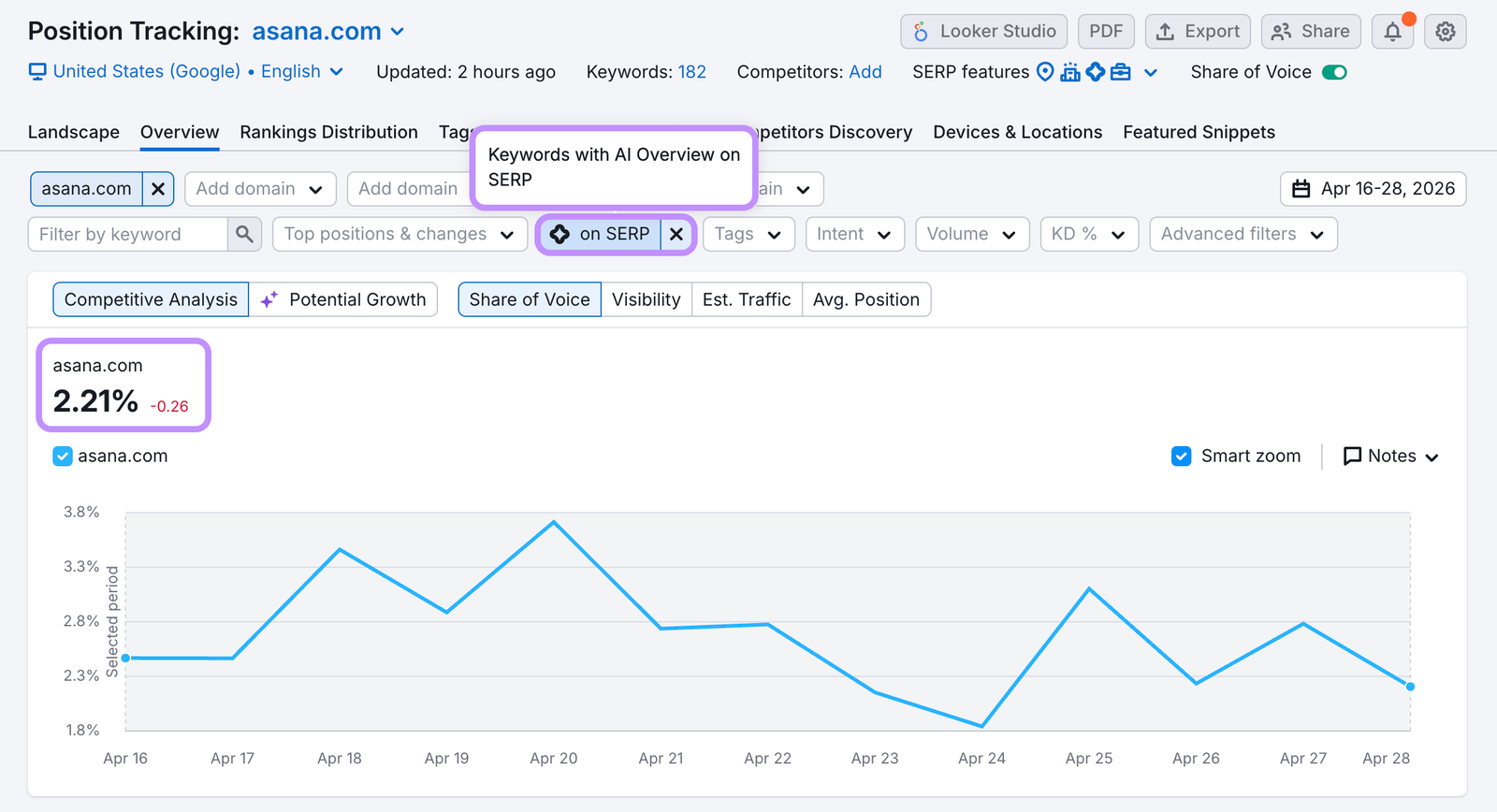Click Apr 28 end data point
1497x812 pixels.
[1410, 687]
